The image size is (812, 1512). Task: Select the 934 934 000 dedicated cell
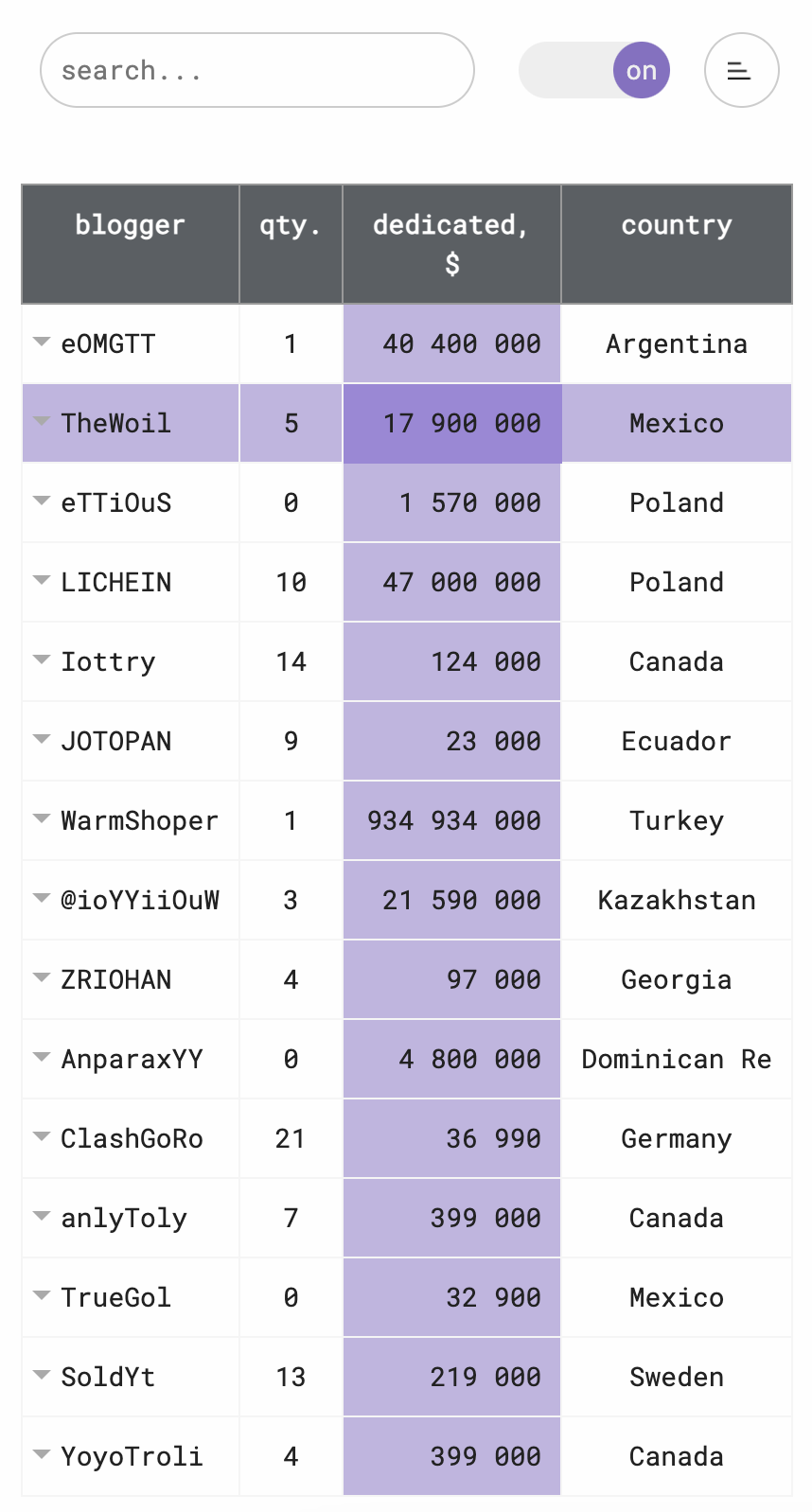pos(452,820)
